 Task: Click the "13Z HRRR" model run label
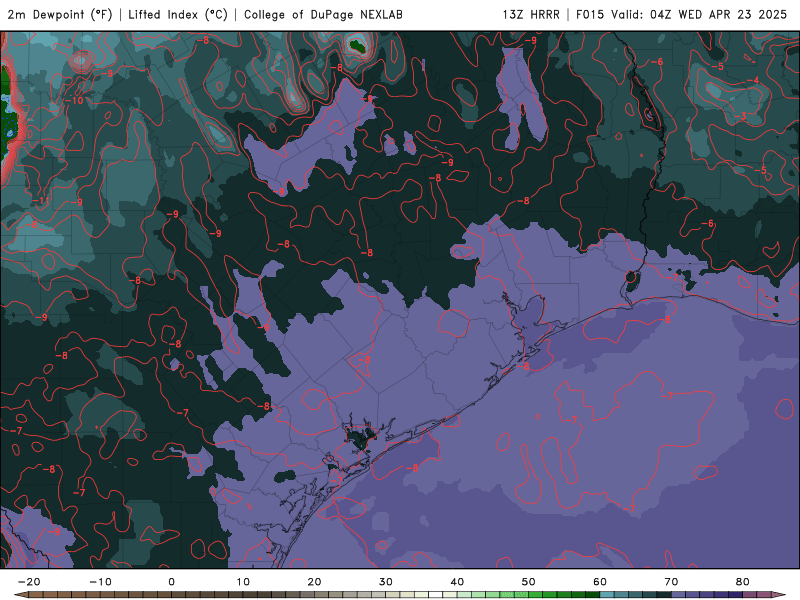point(531,15)
